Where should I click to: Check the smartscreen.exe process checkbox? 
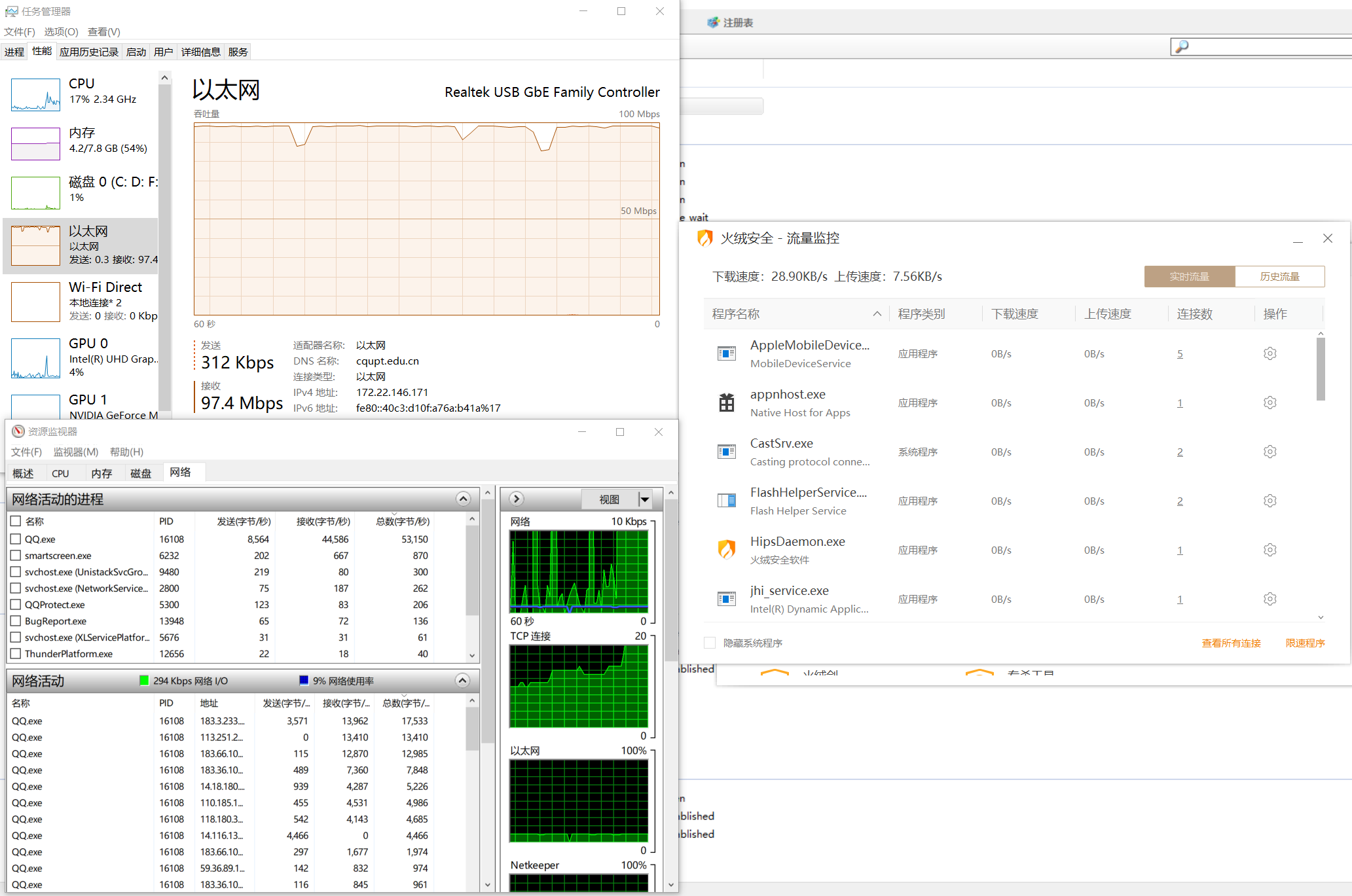[x=16, y=555]
